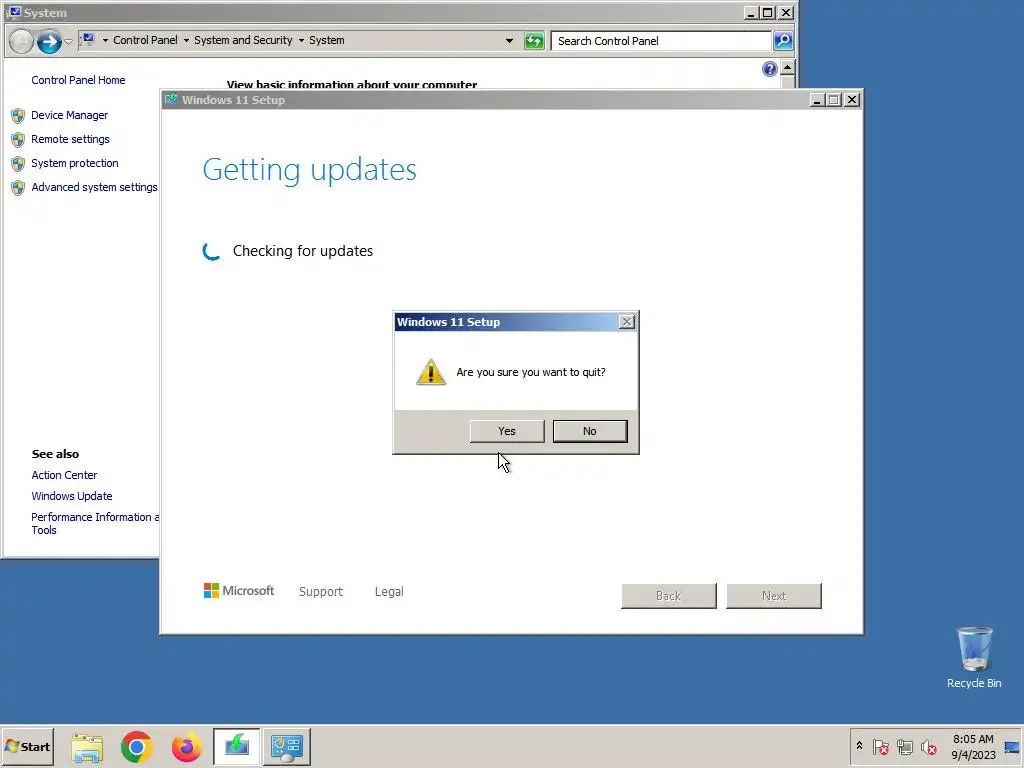Image resolution: width=1024 pixels, height=768 pixels.
Task: Open Control Panel Home in System window
Action: 78,80
